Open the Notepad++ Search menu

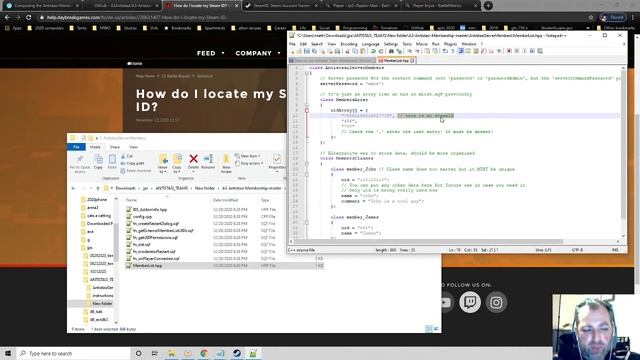pos(317,44)
